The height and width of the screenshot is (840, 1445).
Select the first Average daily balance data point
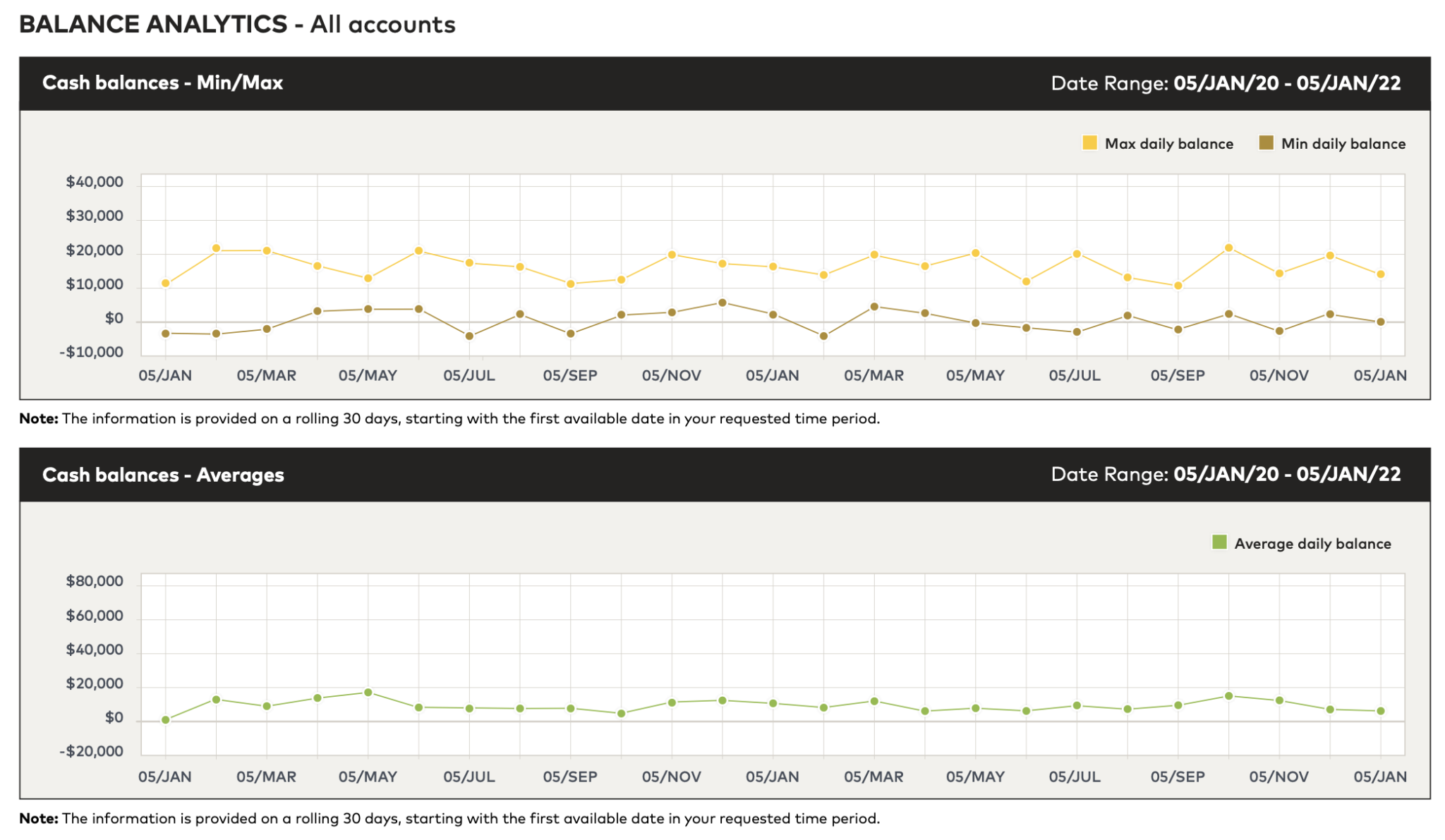(x=166, y=720)
